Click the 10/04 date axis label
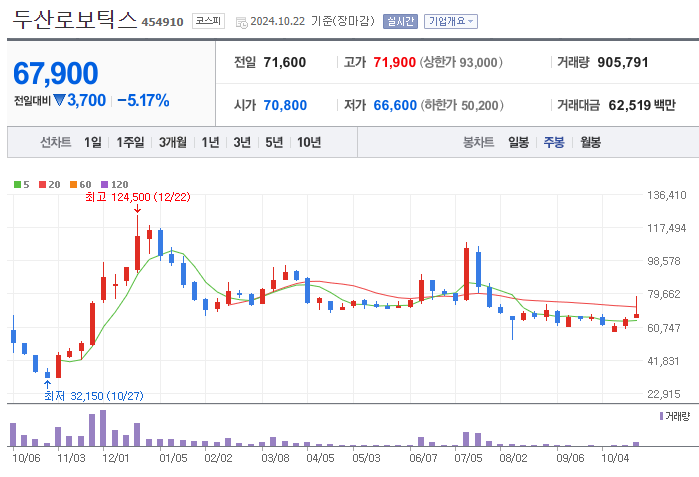The height and width of the screenshot is (477, 699). coord(615,458)
